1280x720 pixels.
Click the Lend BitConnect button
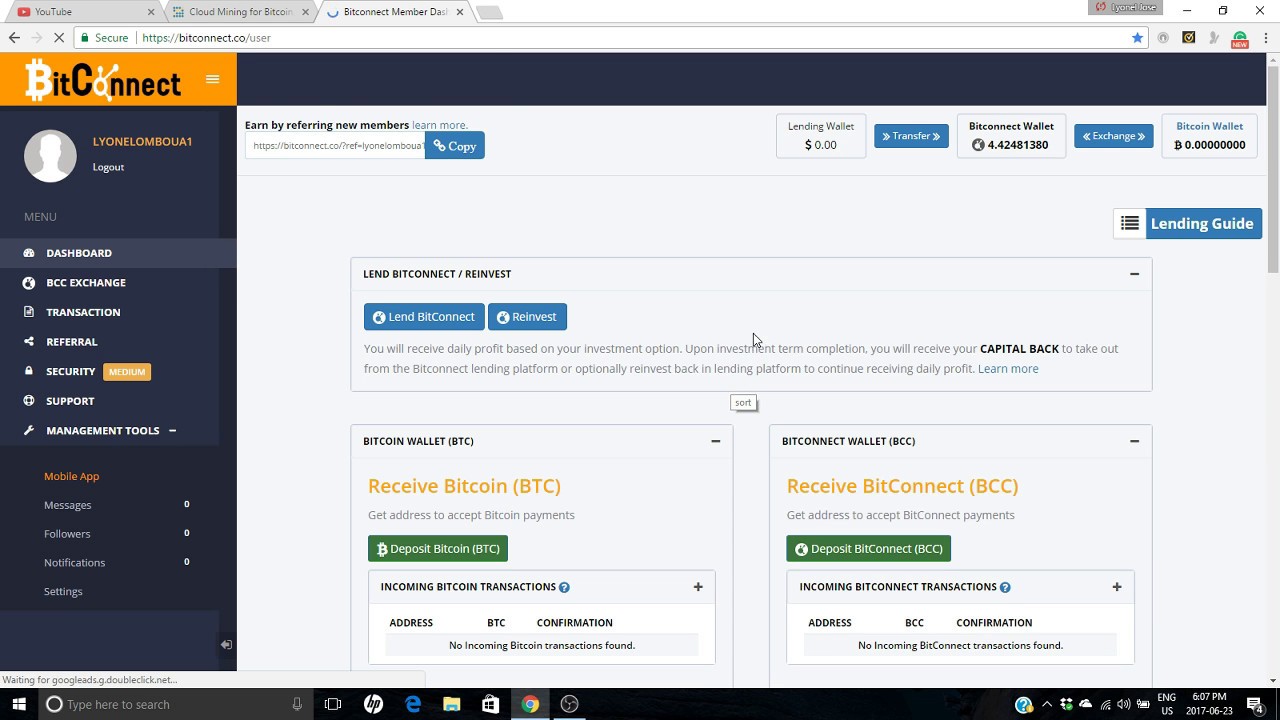tap(424, 317)
